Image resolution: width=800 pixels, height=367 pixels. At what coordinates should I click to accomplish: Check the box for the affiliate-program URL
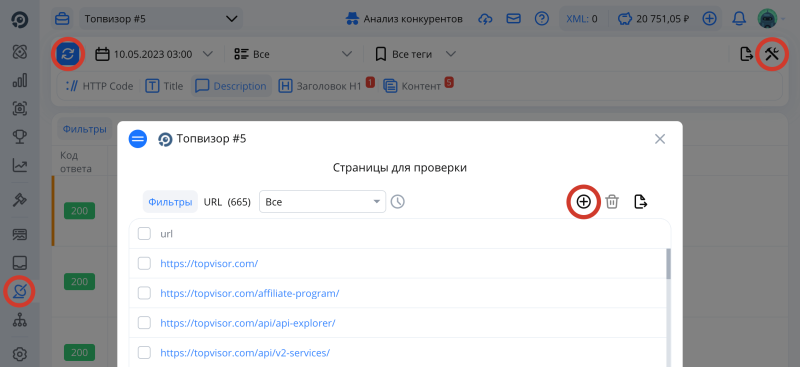point(144,293)
